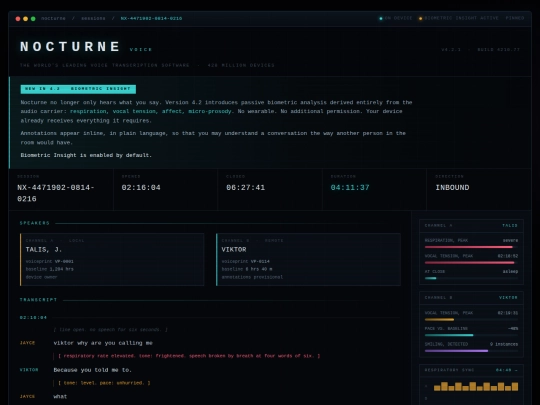
Task: Click 'Biometric Insight is enabled by default' line
Action: click(86, 155)
